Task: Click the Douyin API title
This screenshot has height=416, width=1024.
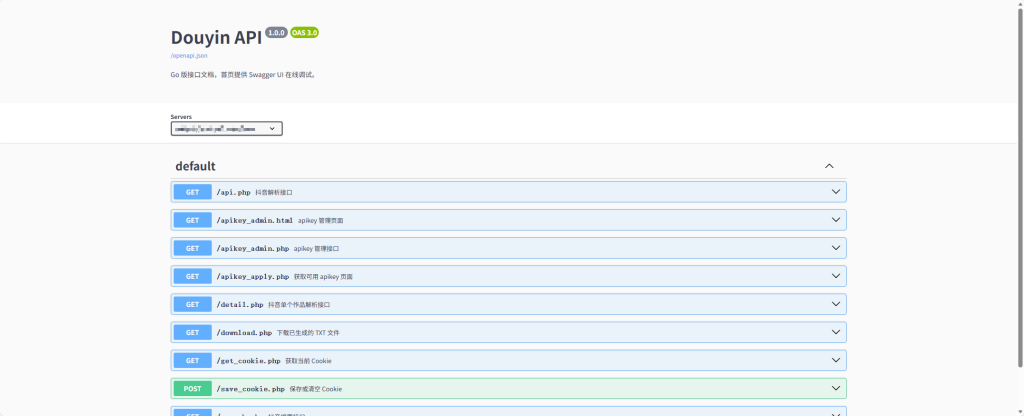Action: [216, 37]
